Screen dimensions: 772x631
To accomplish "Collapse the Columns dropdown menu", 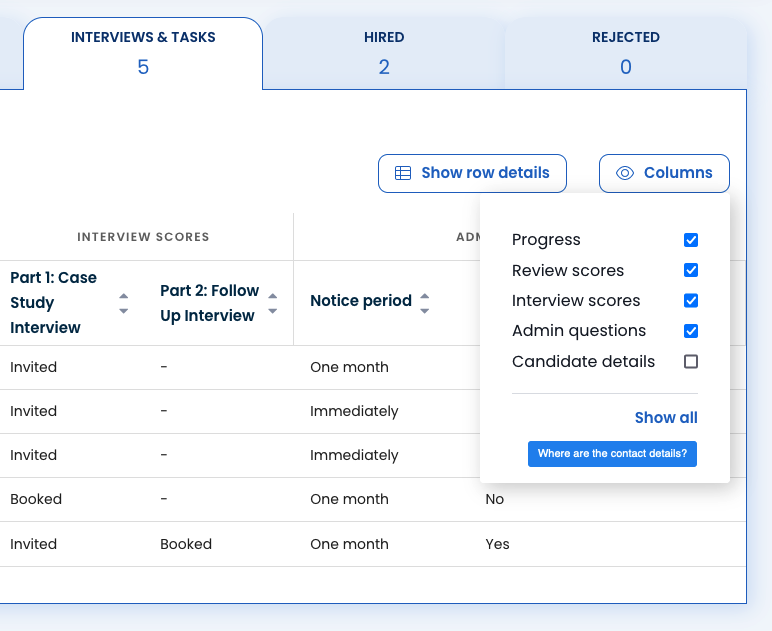I will (664, 173).
